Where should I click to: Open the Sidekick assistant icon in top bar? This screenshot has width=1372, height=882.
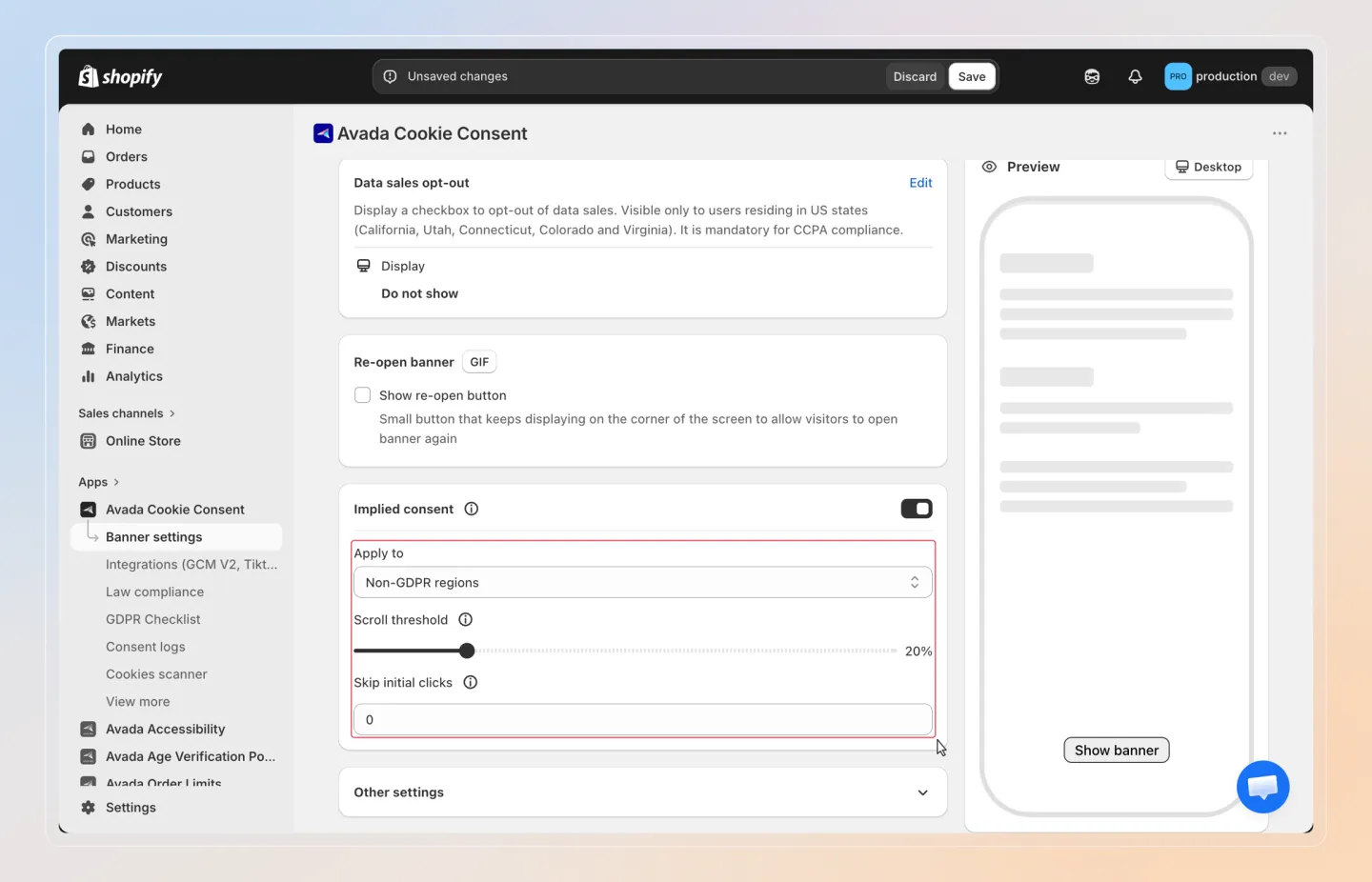(1092, 76)
